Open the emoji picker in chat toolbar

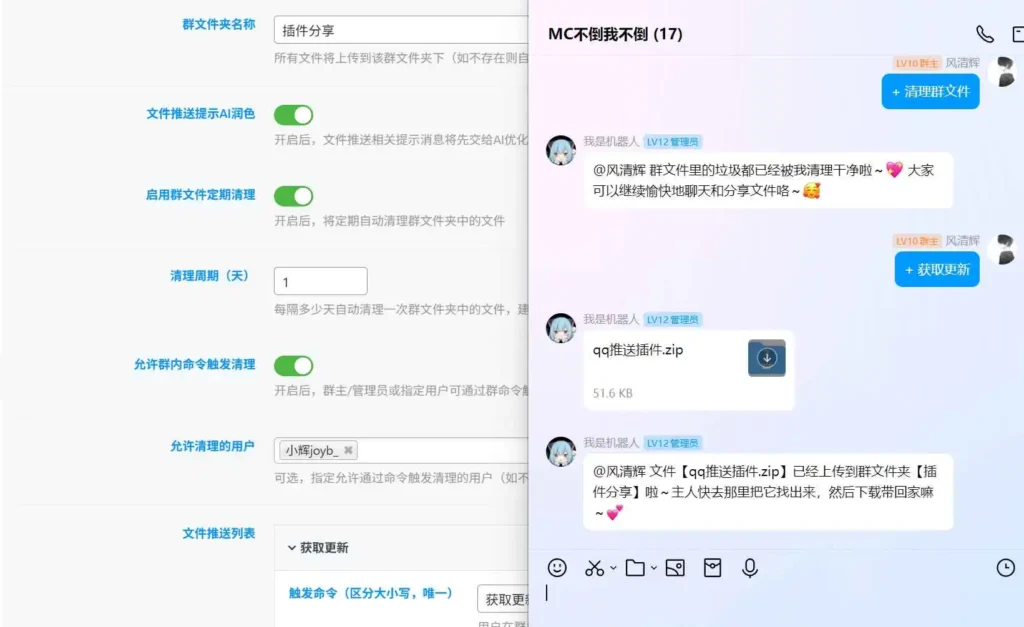[557, 568]
